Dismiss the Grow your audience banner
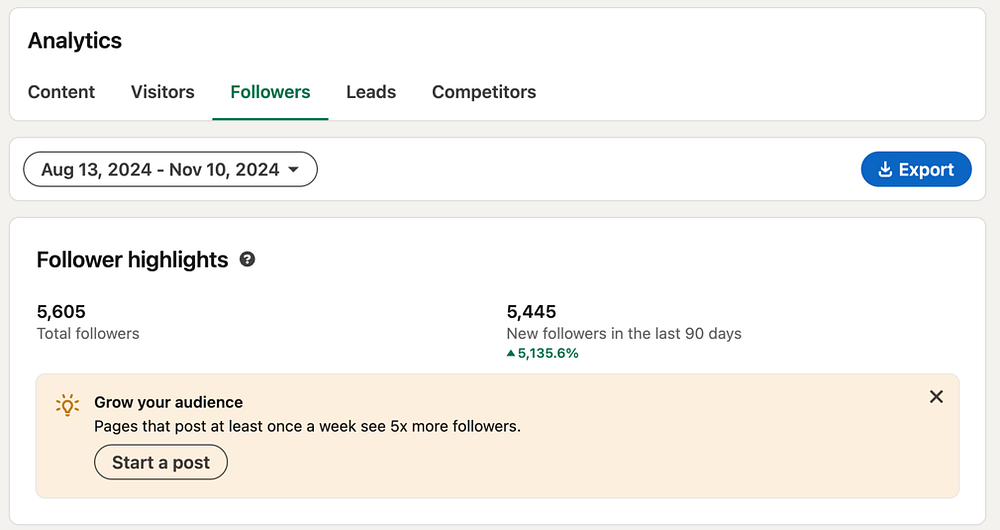 click(936, 397)
